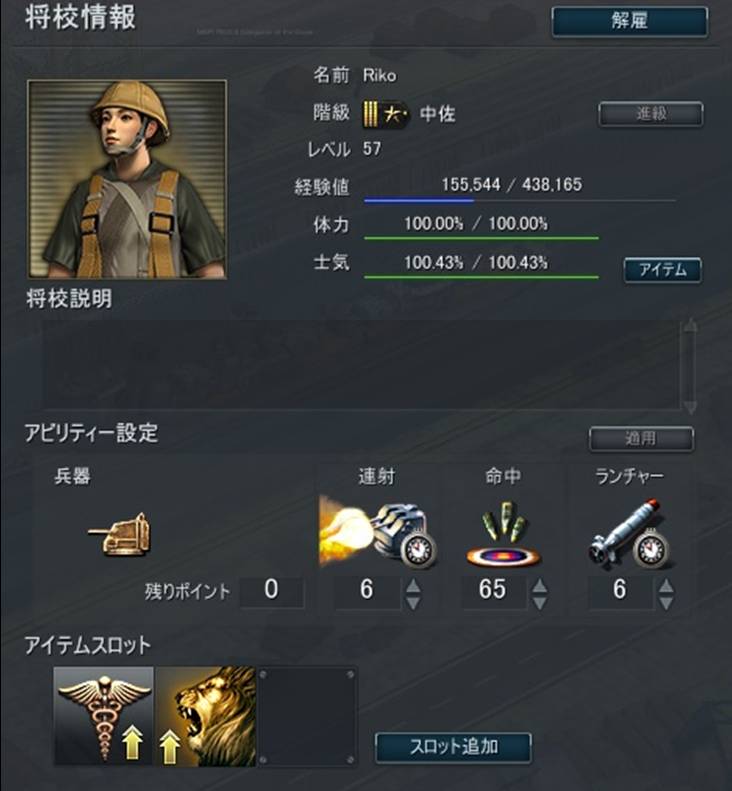
Task: Click the 命中 accuracy target icon
Action: [503, 535]
